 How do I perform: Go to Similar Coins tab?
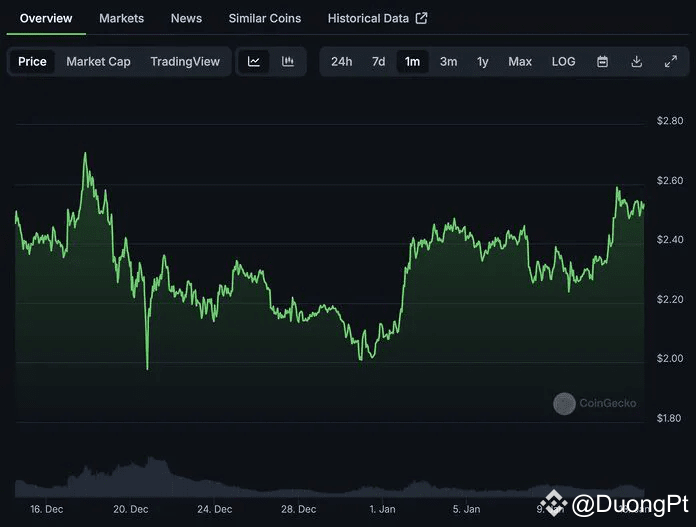click(x=264, y=18)
